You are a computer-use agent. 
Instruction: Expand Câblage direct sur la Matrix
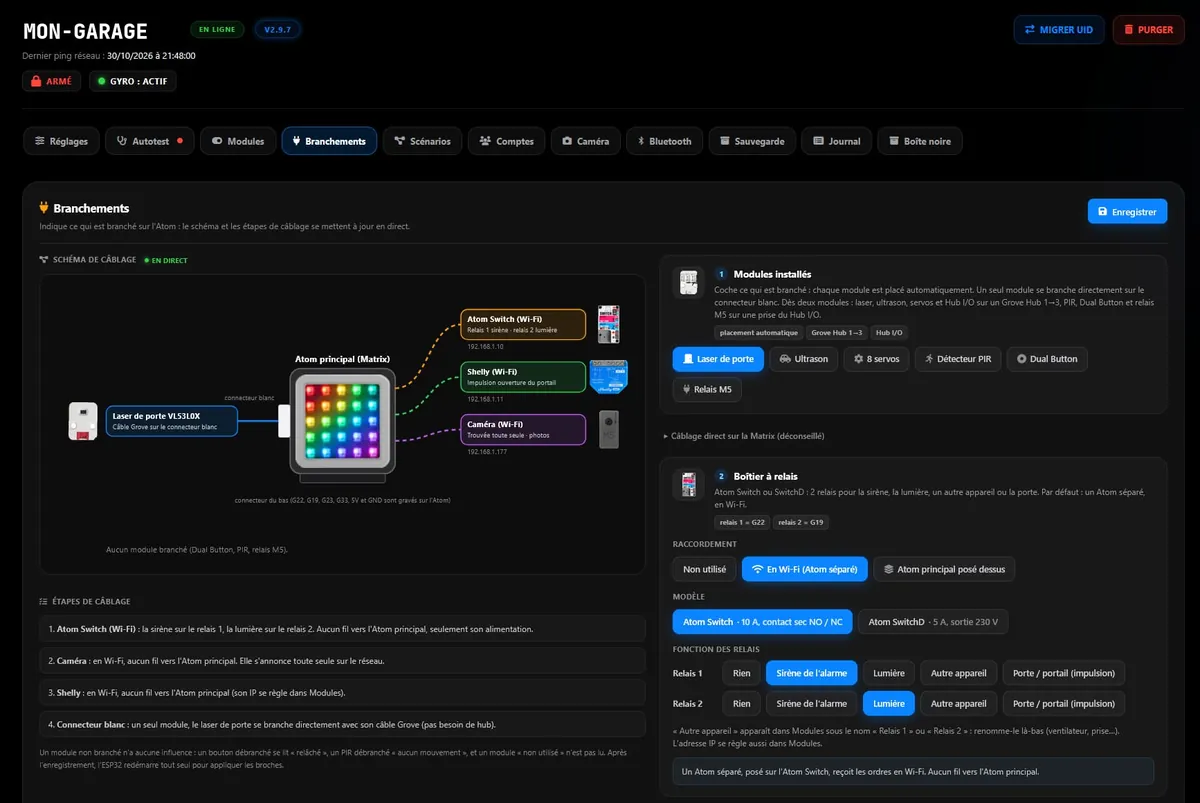click(743, 436)
